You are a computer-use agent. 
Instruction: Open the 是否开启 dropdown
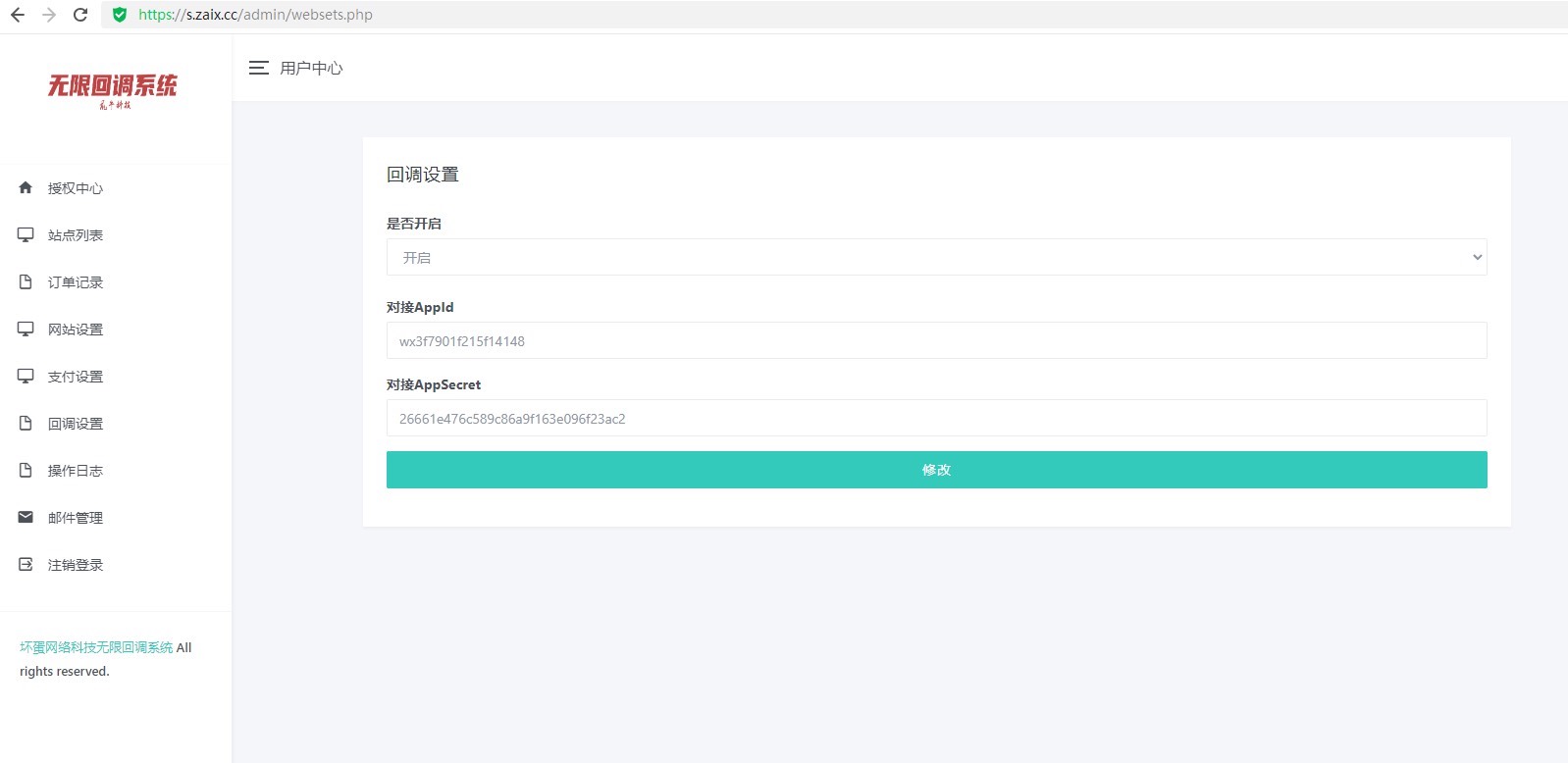936,257
